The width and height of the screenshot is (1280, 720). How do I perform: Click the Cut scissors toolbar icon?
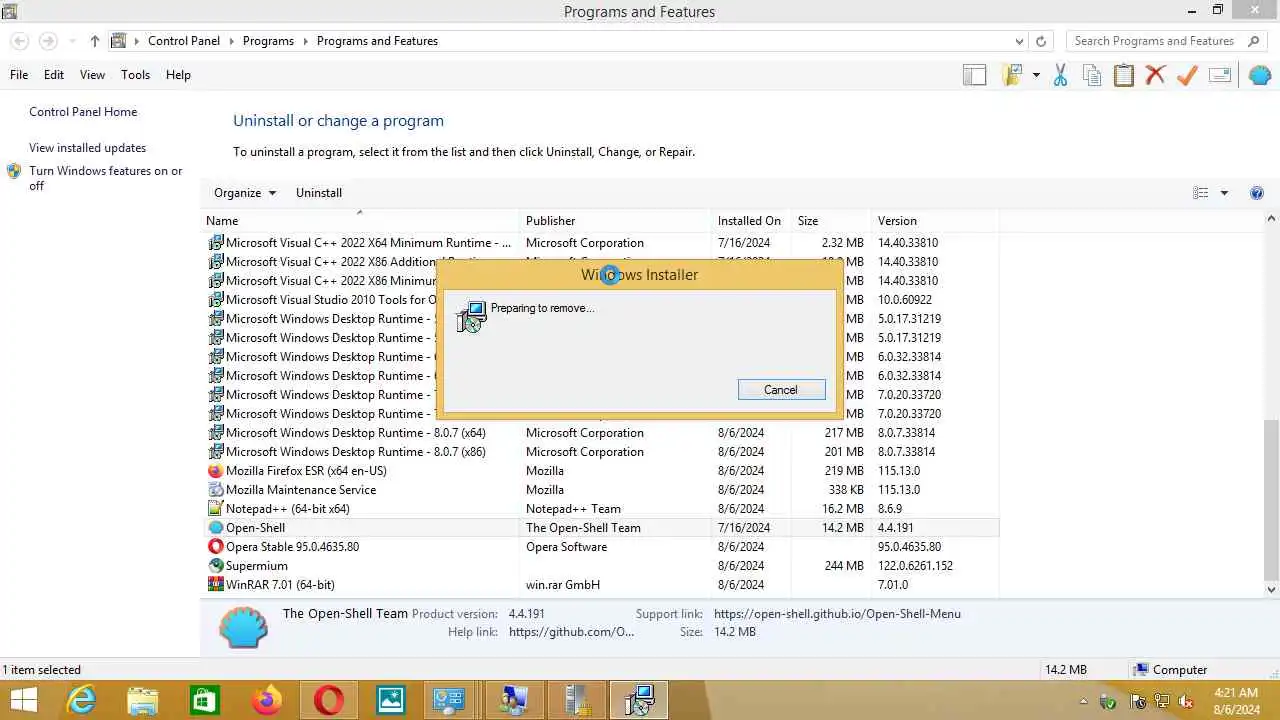[x=1060, y=75]
